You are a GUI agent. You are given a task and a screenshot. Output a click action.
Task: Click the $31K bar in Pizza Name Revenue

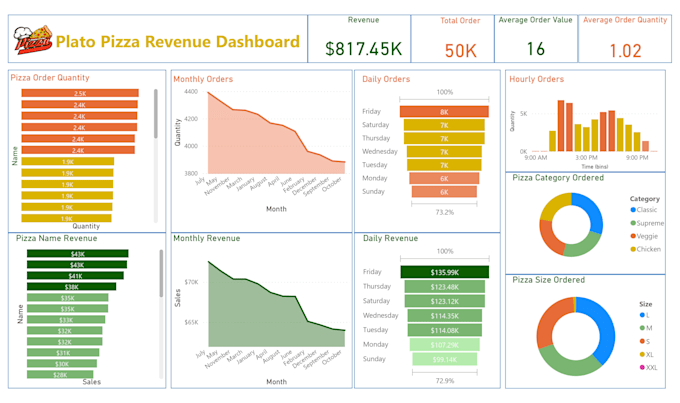(63, 353)
